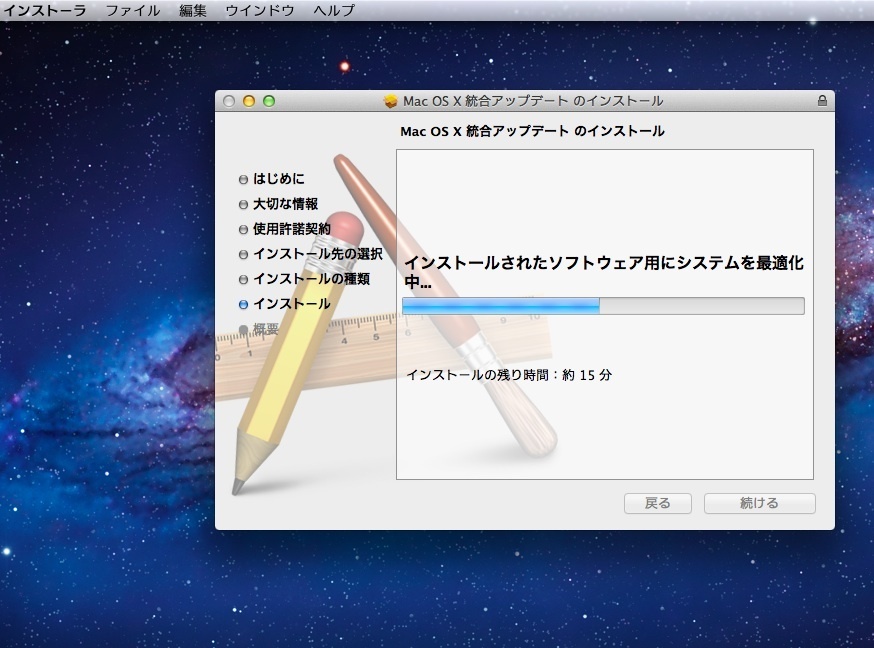Select the 大切な情報 step bullet
The width and height of the screenshot is (874, 648).
(243, 204)
